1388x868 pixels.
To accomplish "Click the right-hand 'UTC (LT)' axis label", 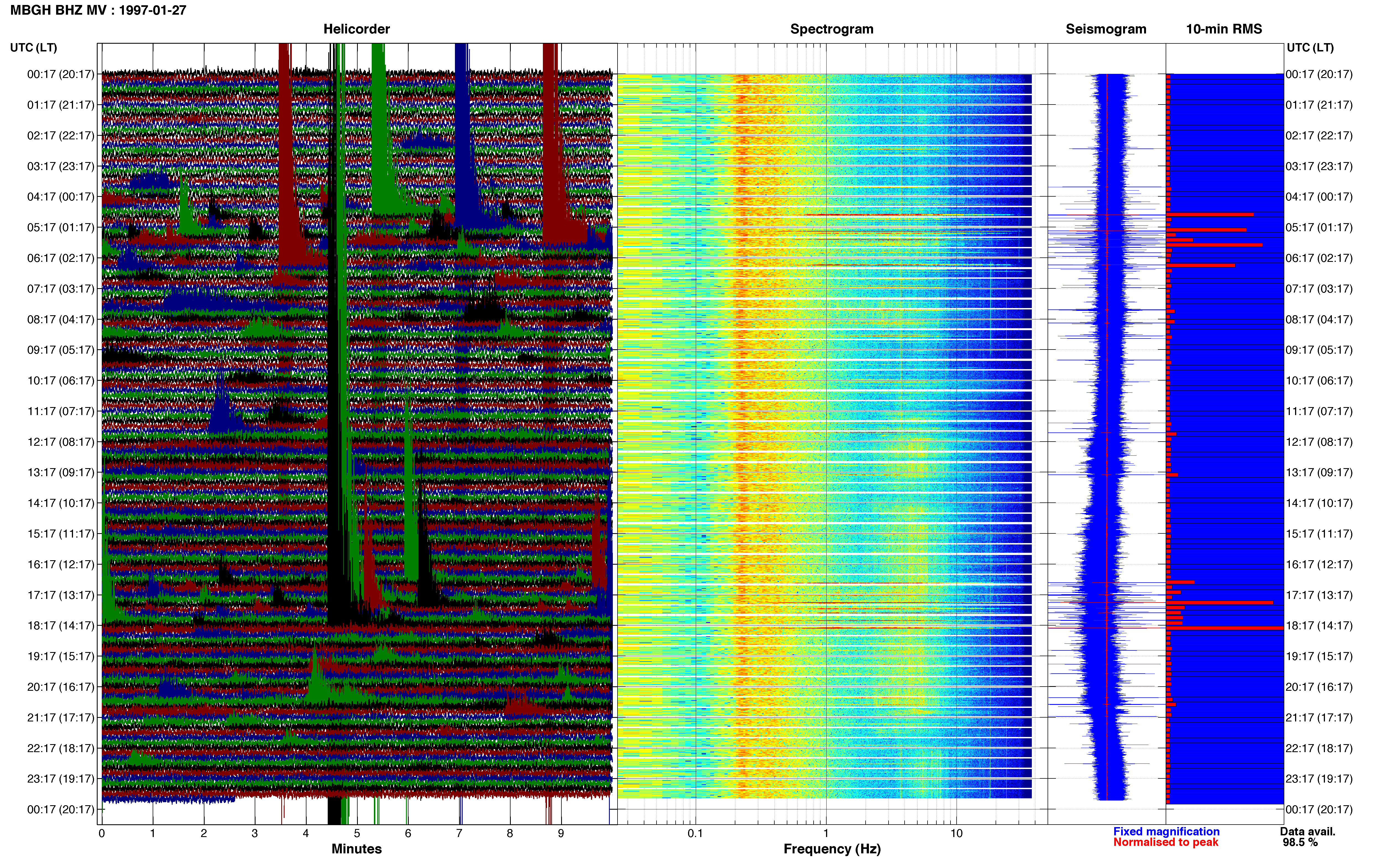I will tap(1310, 48).
